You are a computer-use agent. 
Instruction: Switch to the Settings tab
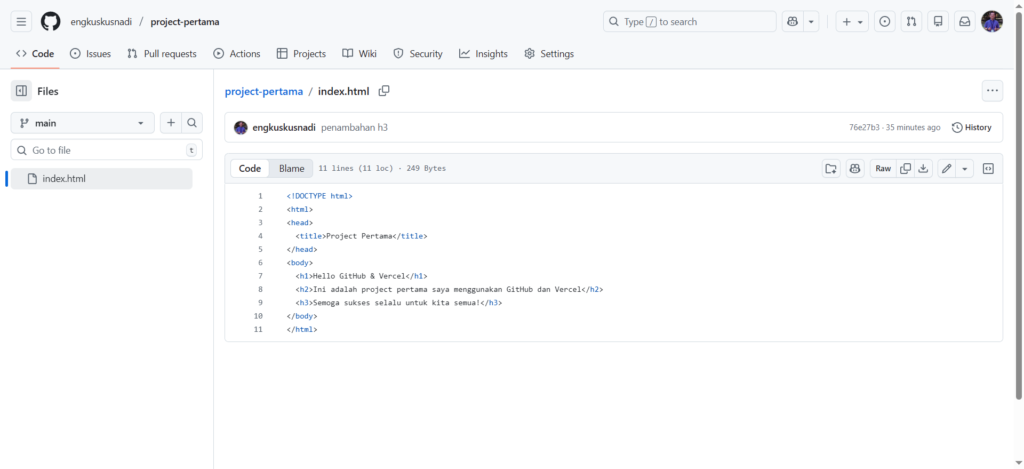[549, 54]
